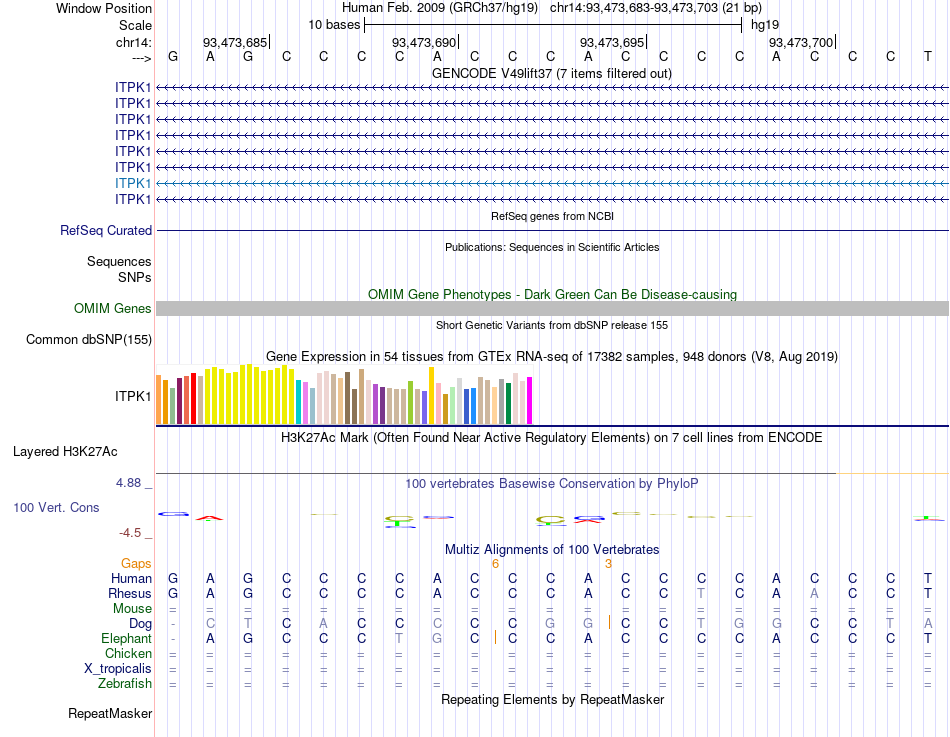Click the GENCODE V49lift37 track title
950x737 pixels.
pos(552,73)
